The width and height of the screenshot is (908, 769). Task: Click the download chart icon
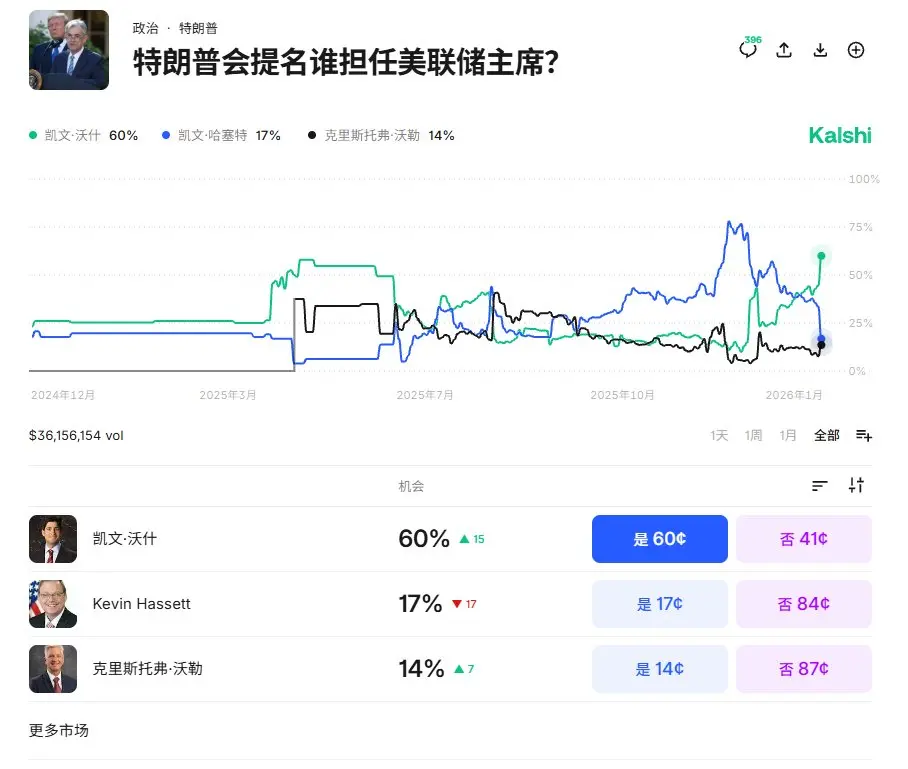coord(820,50)
